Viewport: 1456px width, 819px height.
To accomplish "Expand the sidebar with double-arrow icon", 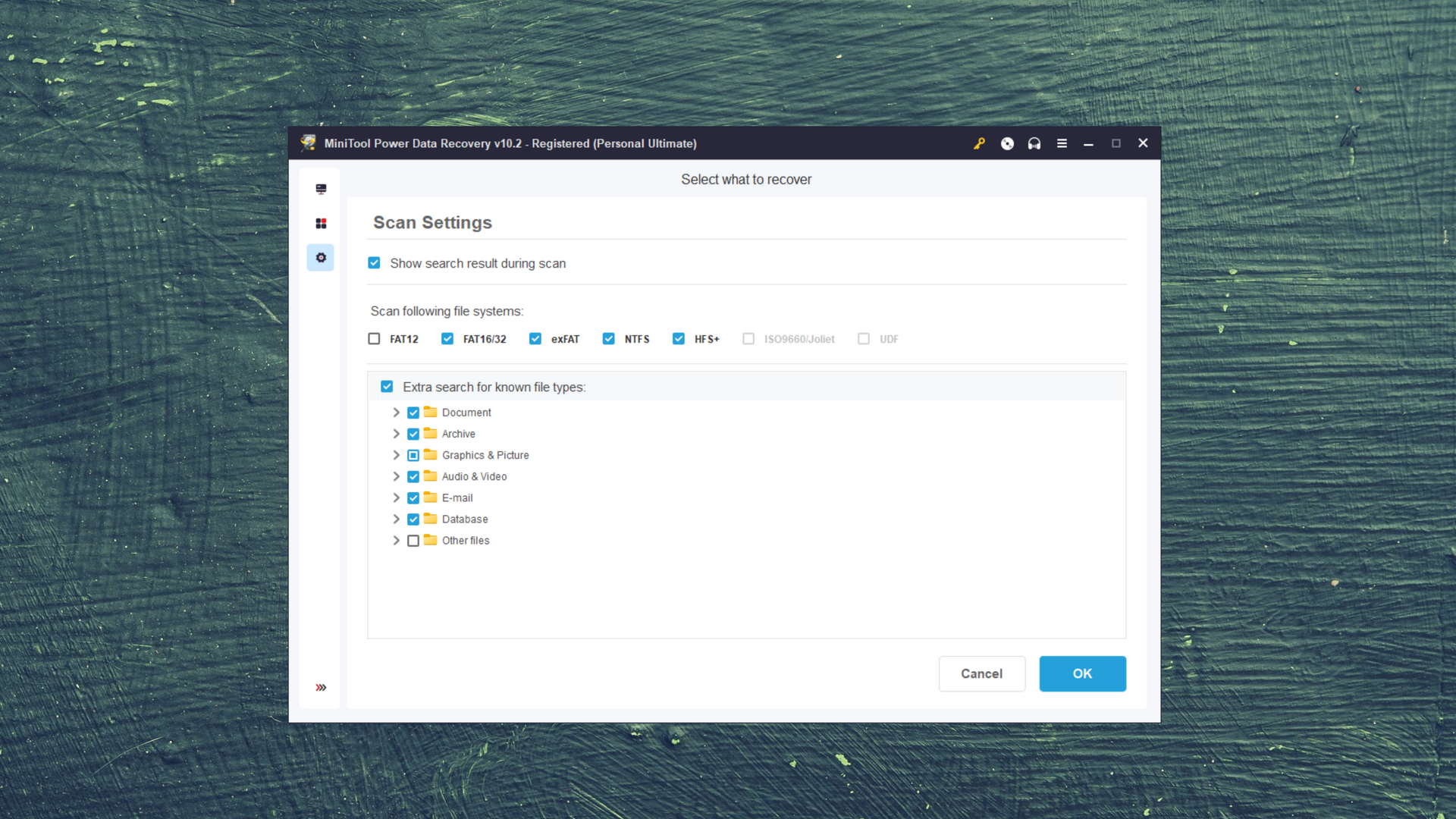I will 321,688.
